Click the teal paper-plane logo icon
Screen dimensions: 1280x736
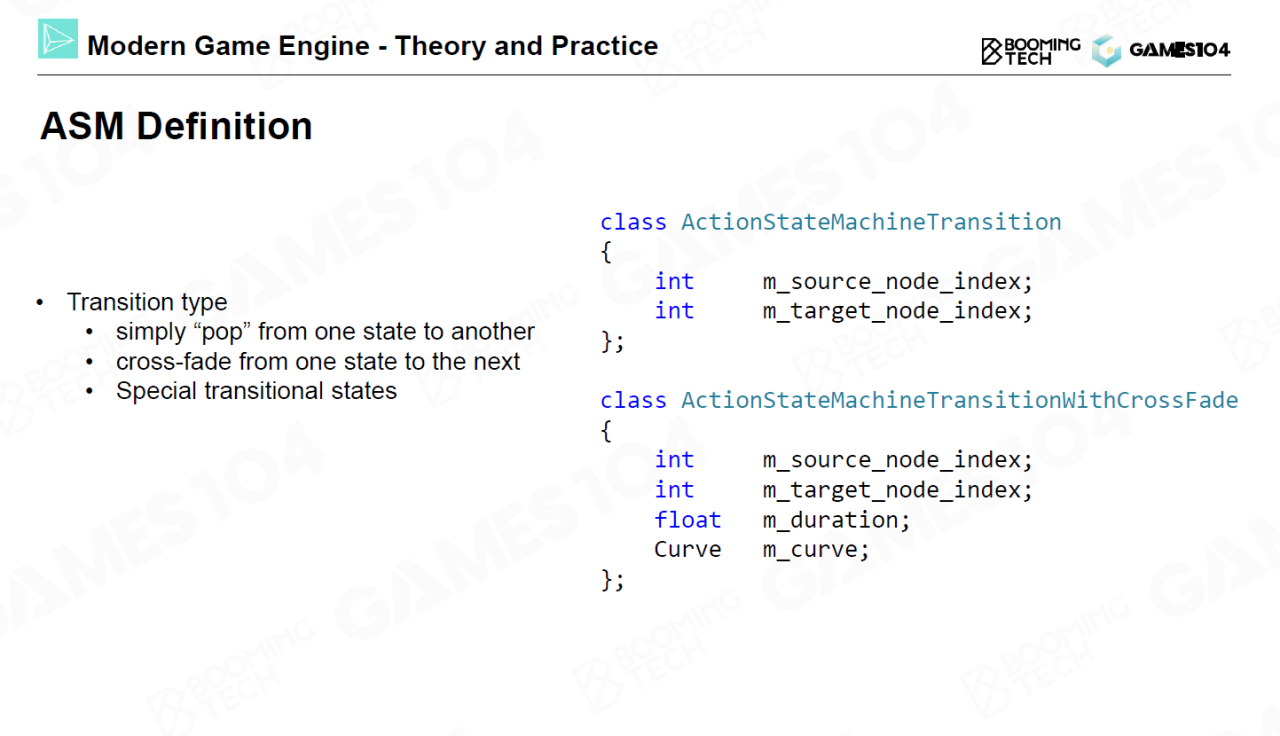pyautogui.click(x=58, y=39)
